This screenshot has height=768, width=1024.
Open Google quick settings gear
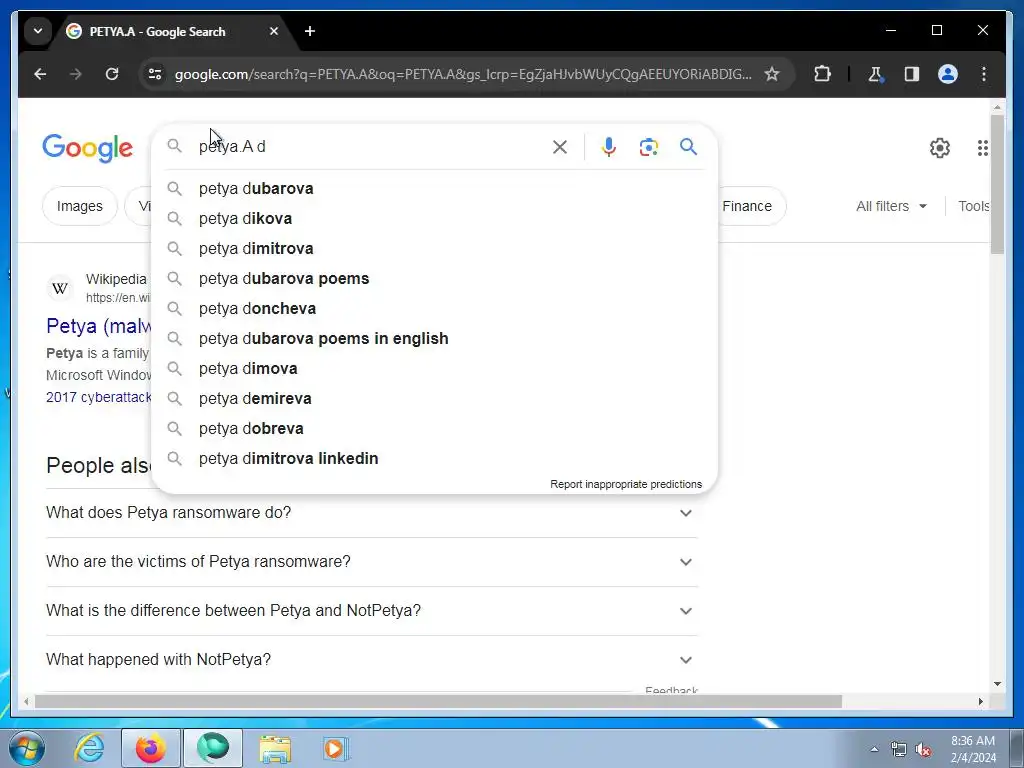coord(940,148)
